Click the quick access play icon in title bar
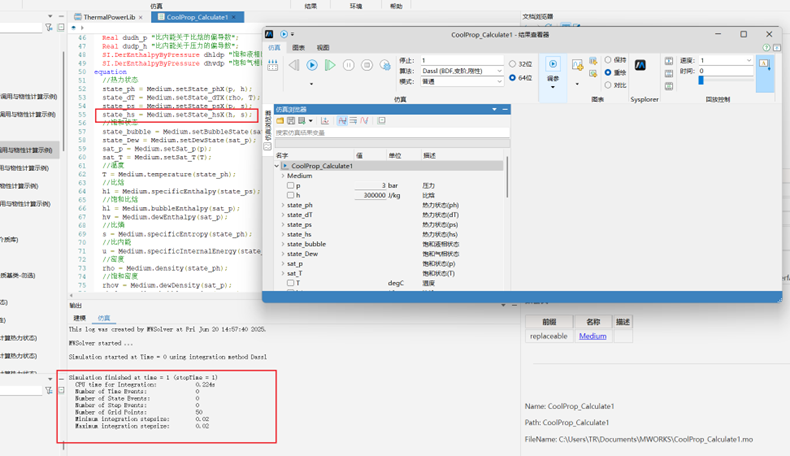790x456 pixels. click(284, 34)
